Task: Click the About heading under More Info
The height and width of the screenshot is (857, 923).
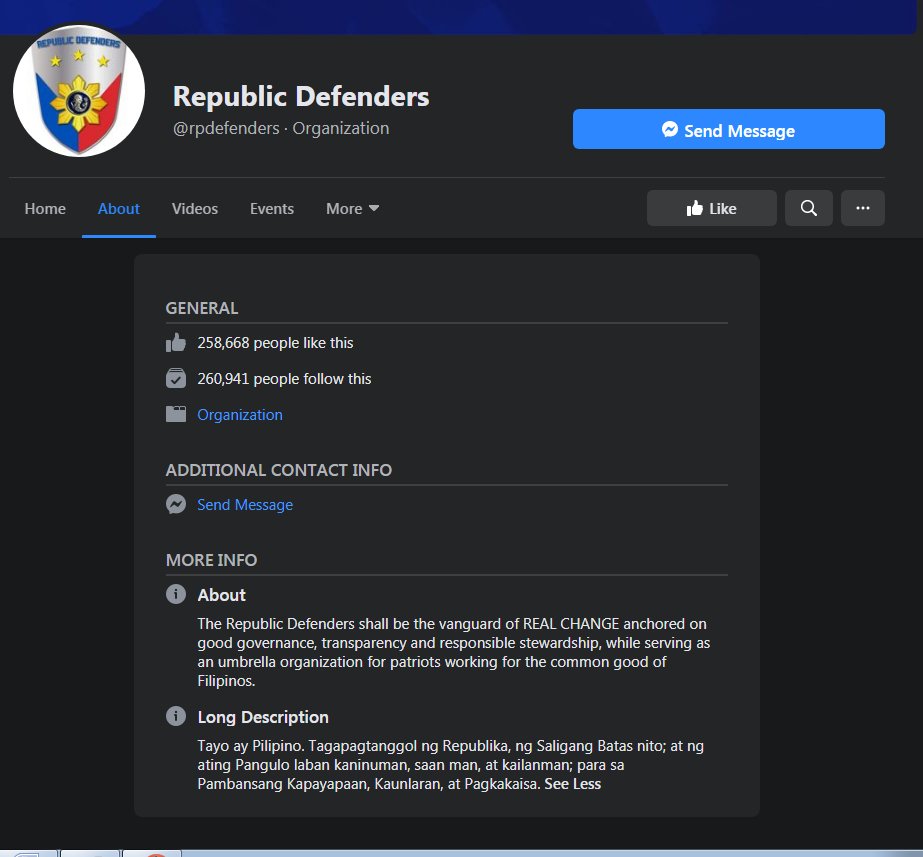Action: pyautogui.click(x=221, y=595)
